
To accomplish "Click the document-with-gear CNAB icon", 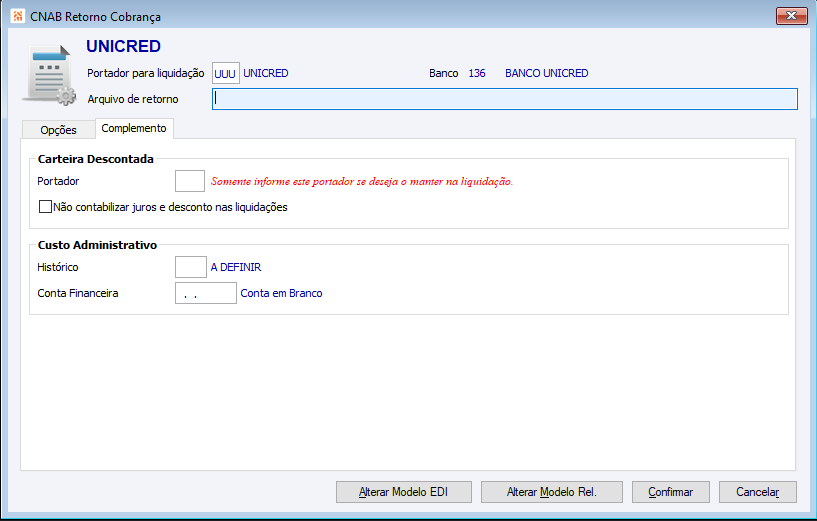I will [x=50, y=75].
